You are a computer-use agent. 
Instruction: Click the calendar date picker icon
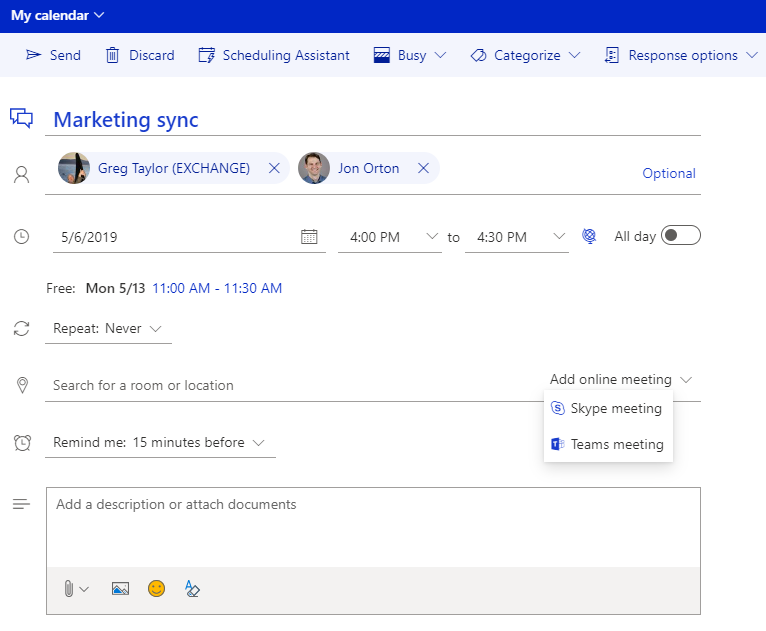[309, 237]
